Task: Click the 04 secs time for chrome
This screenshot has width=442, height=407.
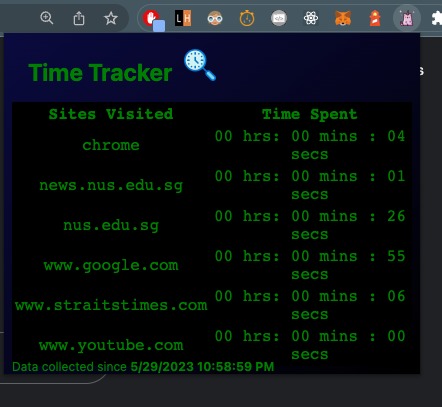Action: coord(310,145)
